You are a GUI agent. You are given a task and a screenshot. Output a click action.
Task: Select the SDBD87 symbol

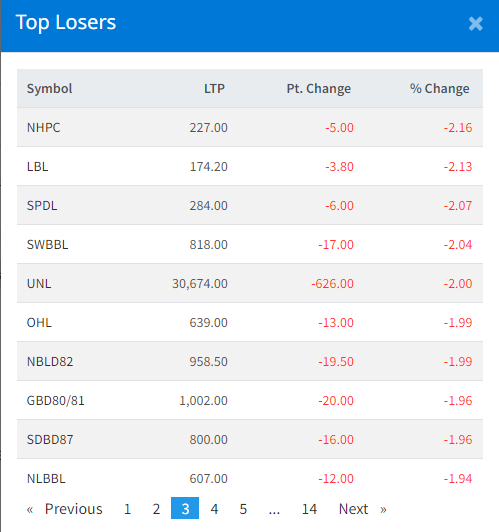tap(50, 440)
